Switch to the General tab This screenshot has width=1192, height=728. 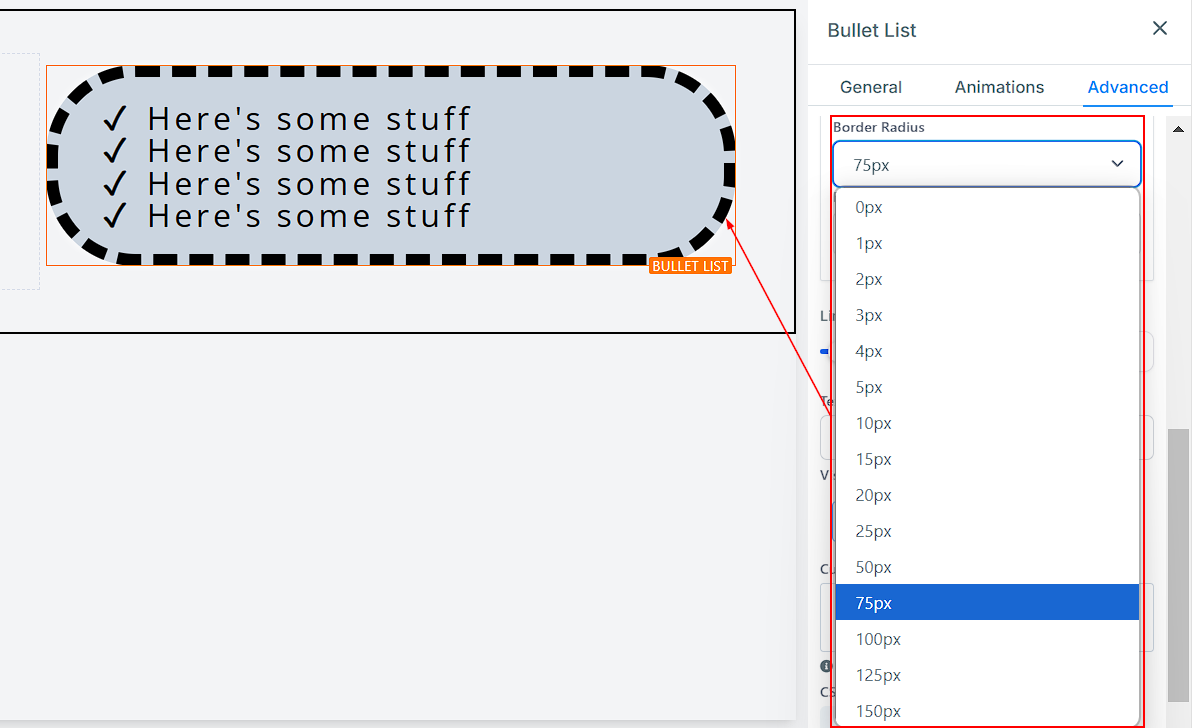click(870, 87)
